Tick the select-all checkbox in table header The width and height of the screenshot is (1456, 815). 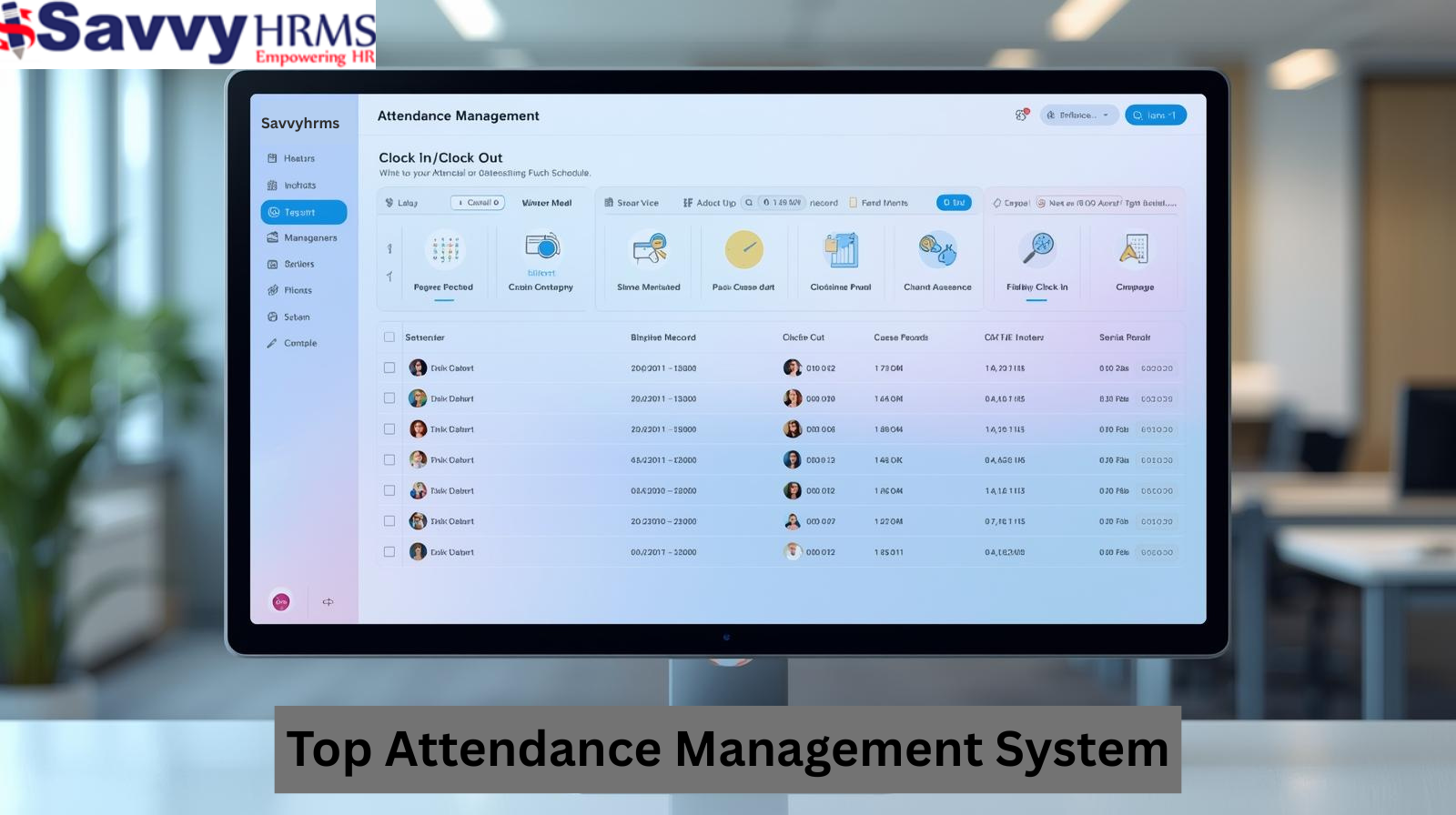pos(389,337)
